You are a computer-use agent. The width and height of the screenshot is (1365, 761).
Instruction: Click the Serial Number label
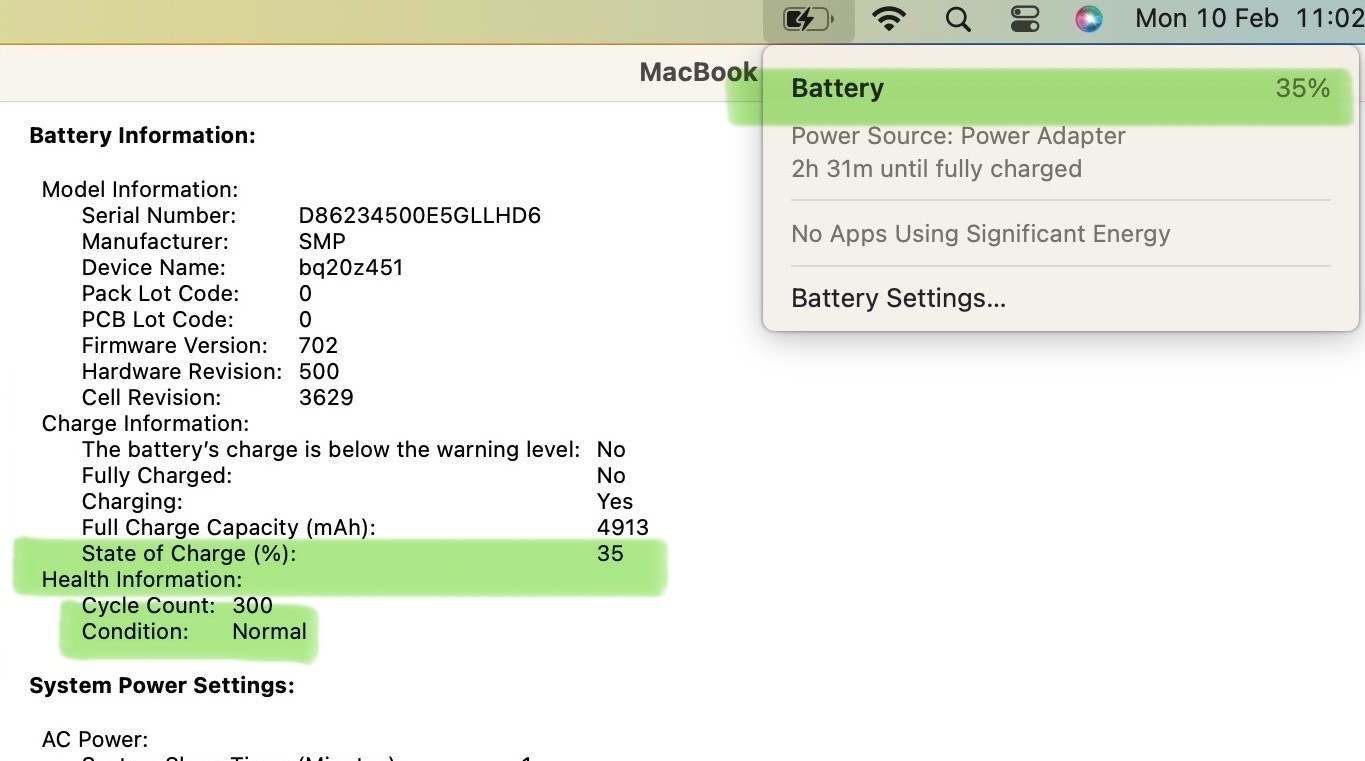click(x=159, y=215)
